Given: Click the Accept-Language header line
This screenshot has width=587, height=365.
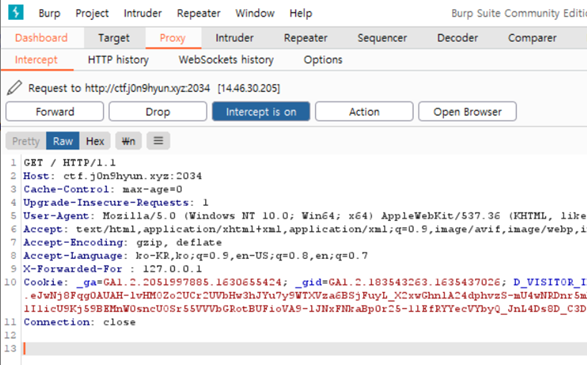Looking at the screenshot, I should [x=195, y=256].
